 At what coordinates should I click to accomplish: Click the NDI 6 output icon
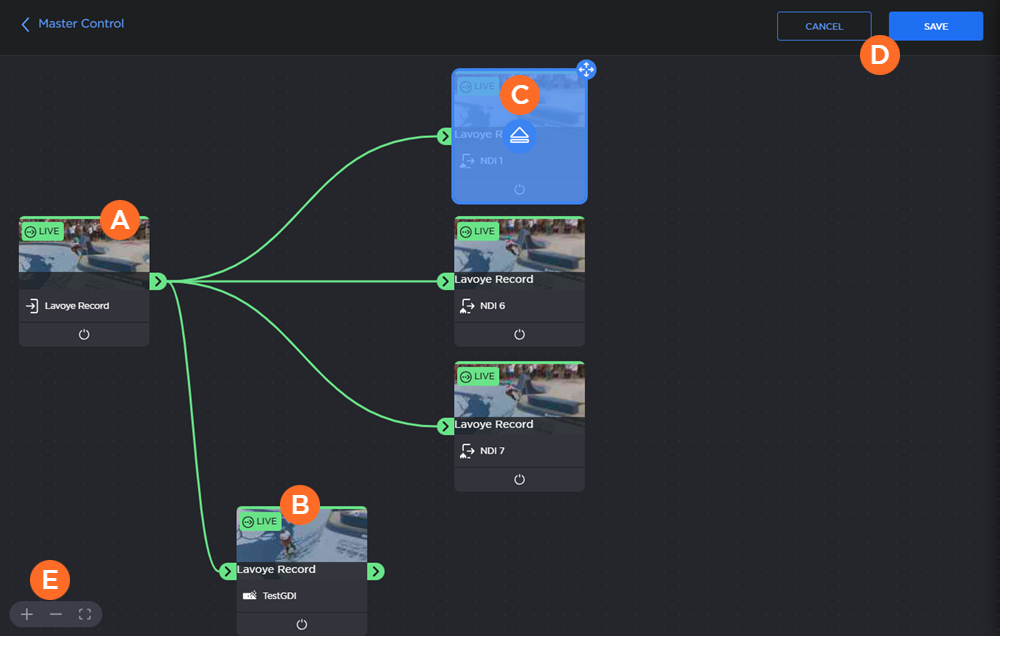466,306
